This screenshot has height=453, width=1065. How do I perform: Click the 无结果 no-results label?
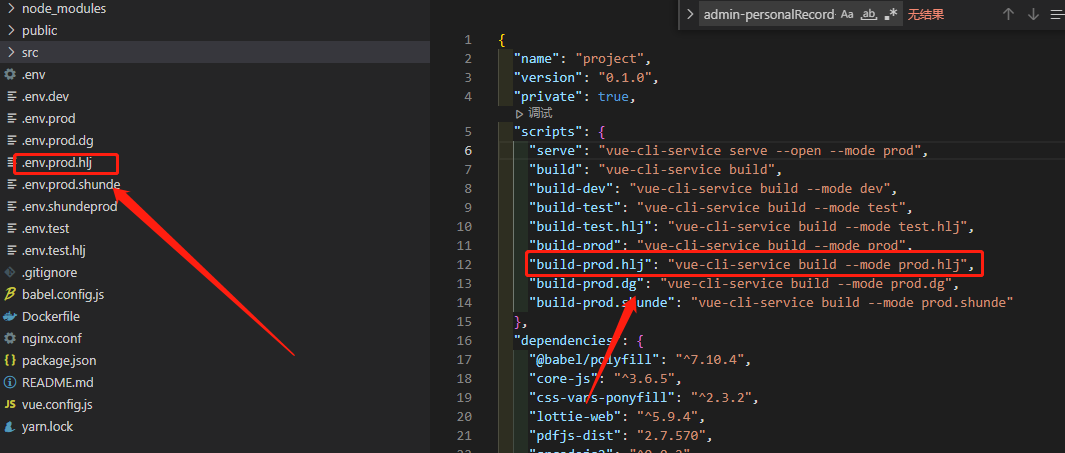pos(925,14)
